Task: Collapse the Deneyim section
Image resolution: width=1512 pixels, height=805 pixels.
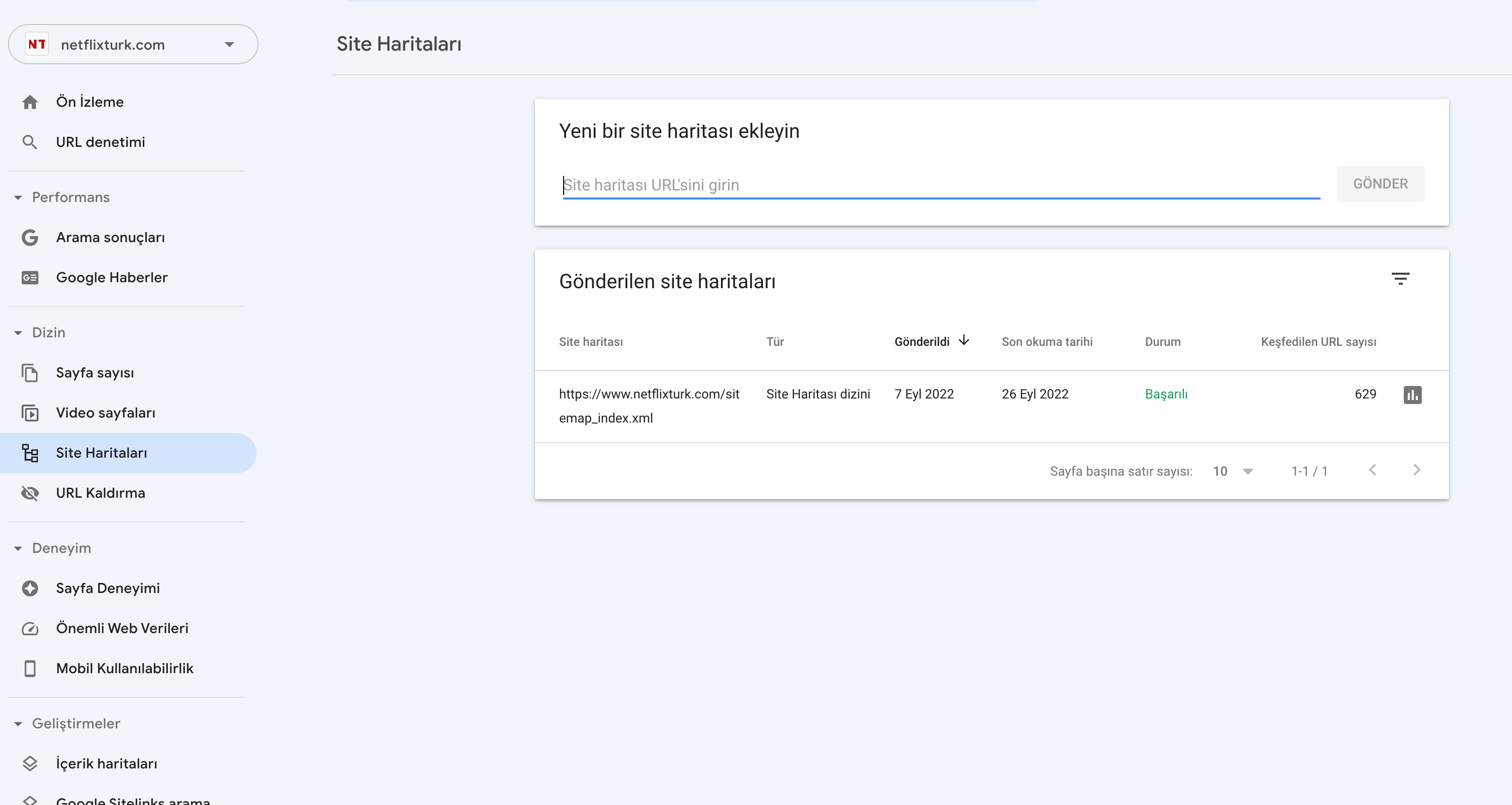Action: [x=18, y=548]
